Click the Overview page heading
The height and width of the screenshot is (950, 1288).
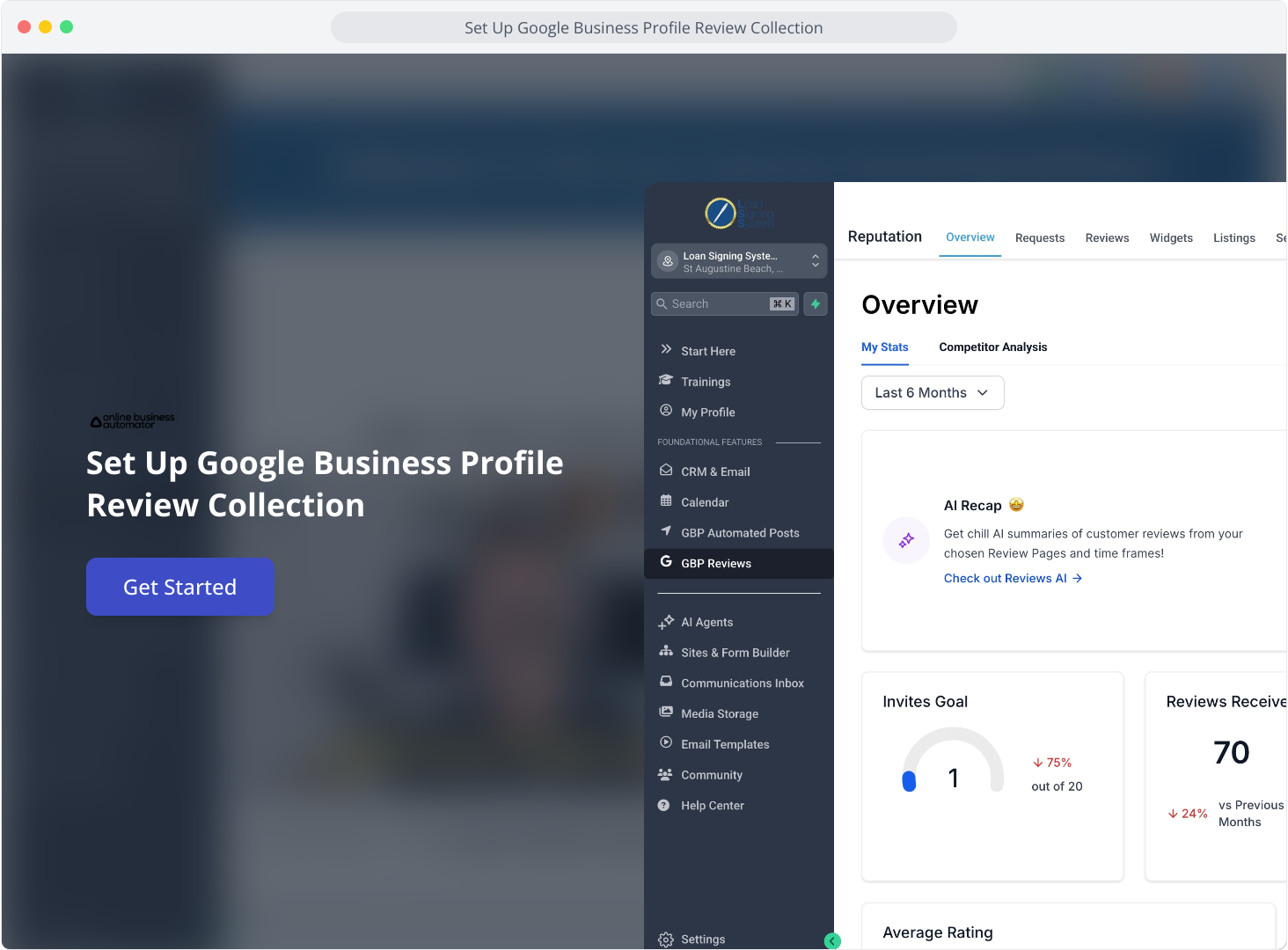click(x=920, y=305)
